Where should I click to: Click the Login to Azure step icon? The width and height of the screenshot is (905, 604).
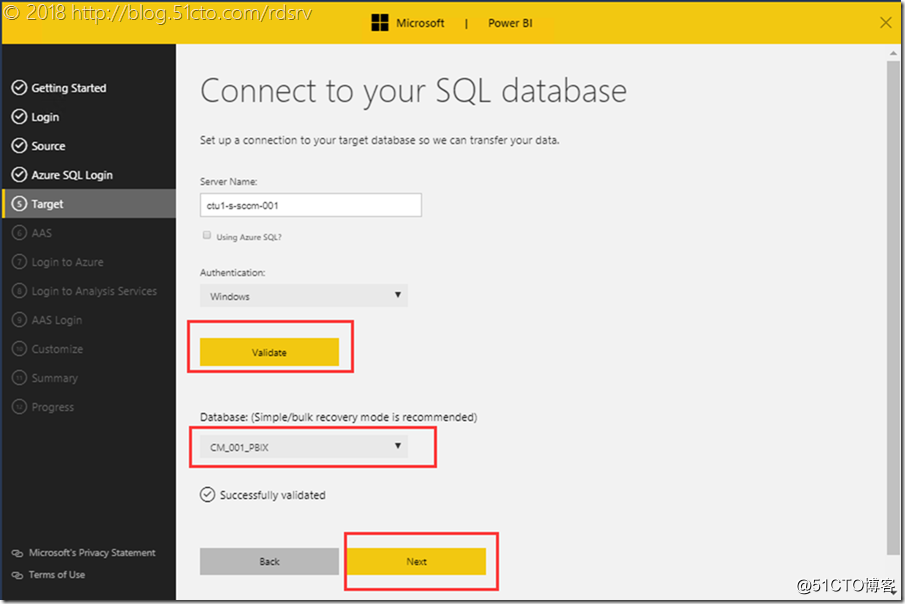click(19, 262)
